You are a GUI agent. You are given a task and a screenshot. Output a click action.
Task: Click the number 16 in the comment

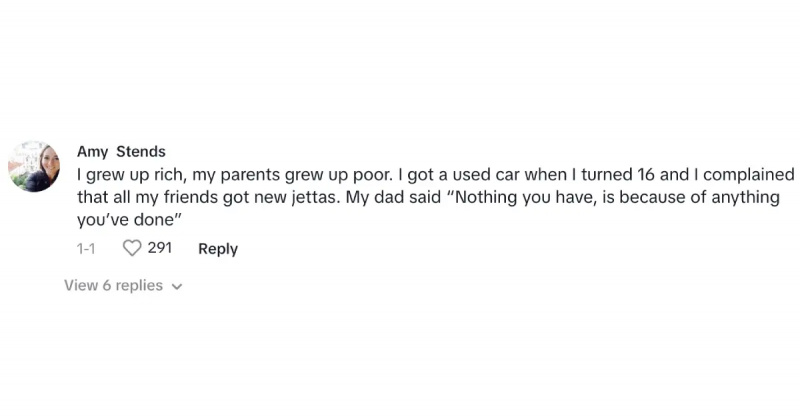click(x=645, y=175)
